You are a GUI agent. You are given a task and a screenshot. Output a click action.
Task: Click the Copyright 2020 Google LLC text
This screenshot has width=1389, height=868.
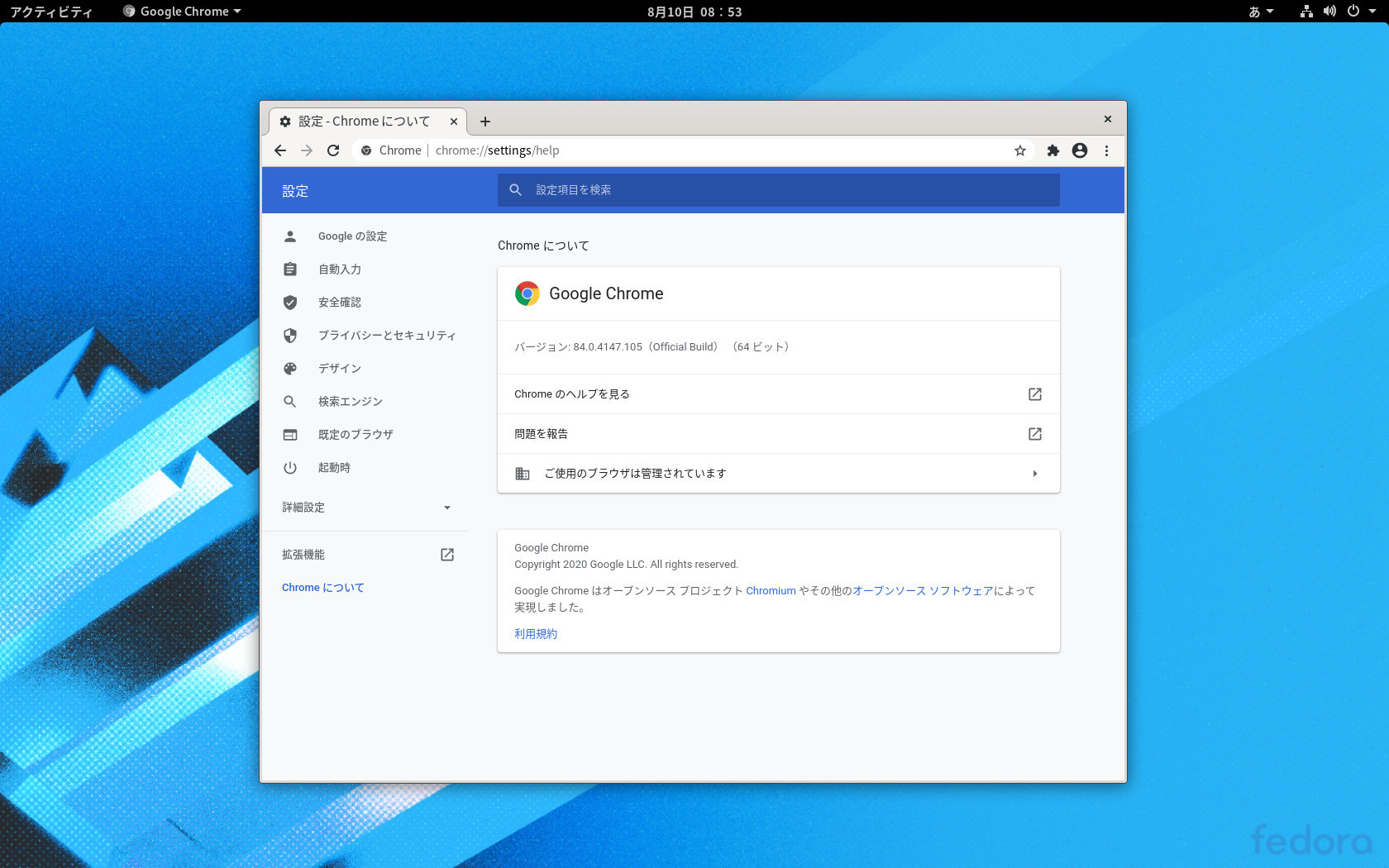[626, 565]
